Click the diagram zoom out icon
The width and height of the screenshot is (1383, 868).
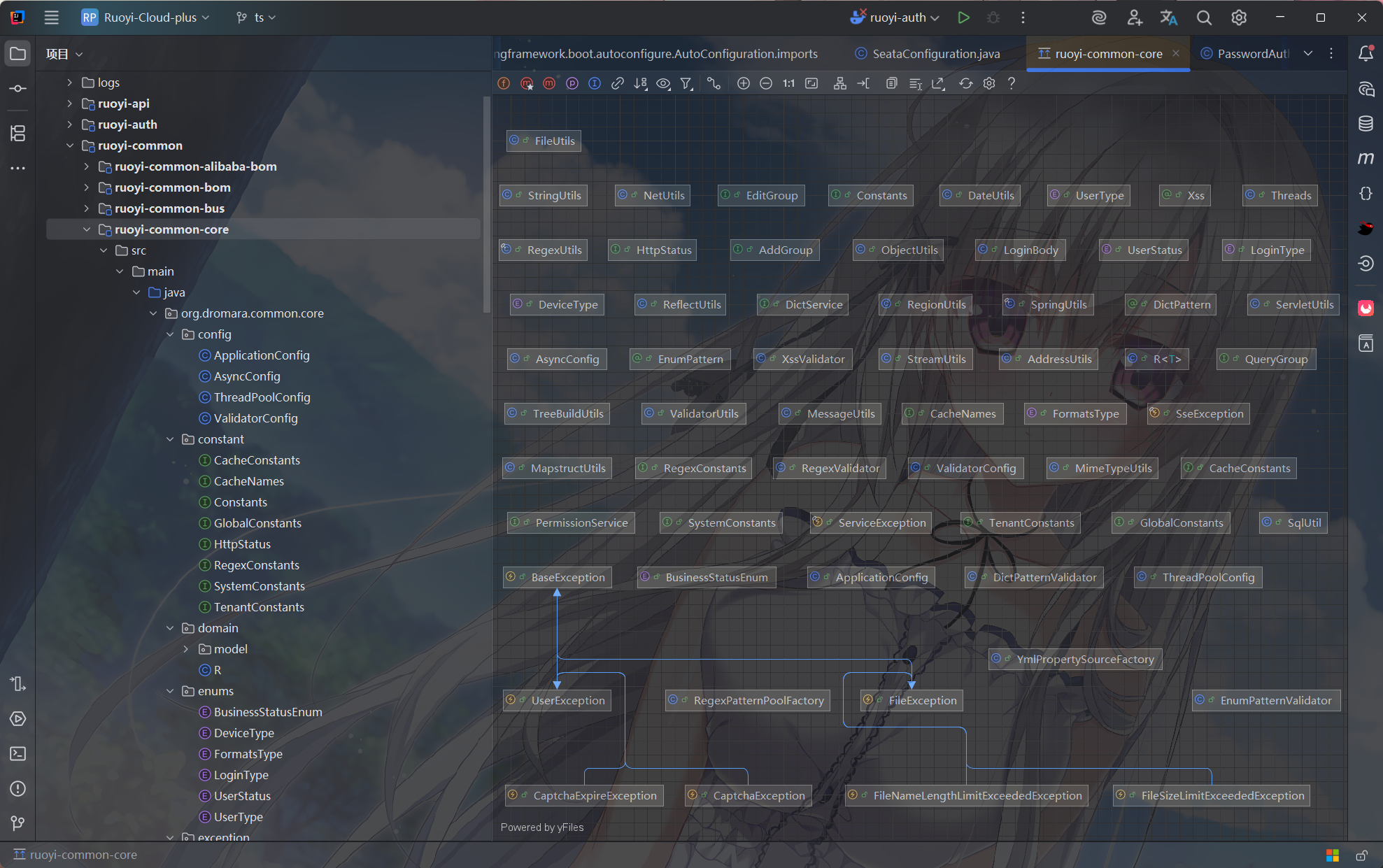[766, 83]
